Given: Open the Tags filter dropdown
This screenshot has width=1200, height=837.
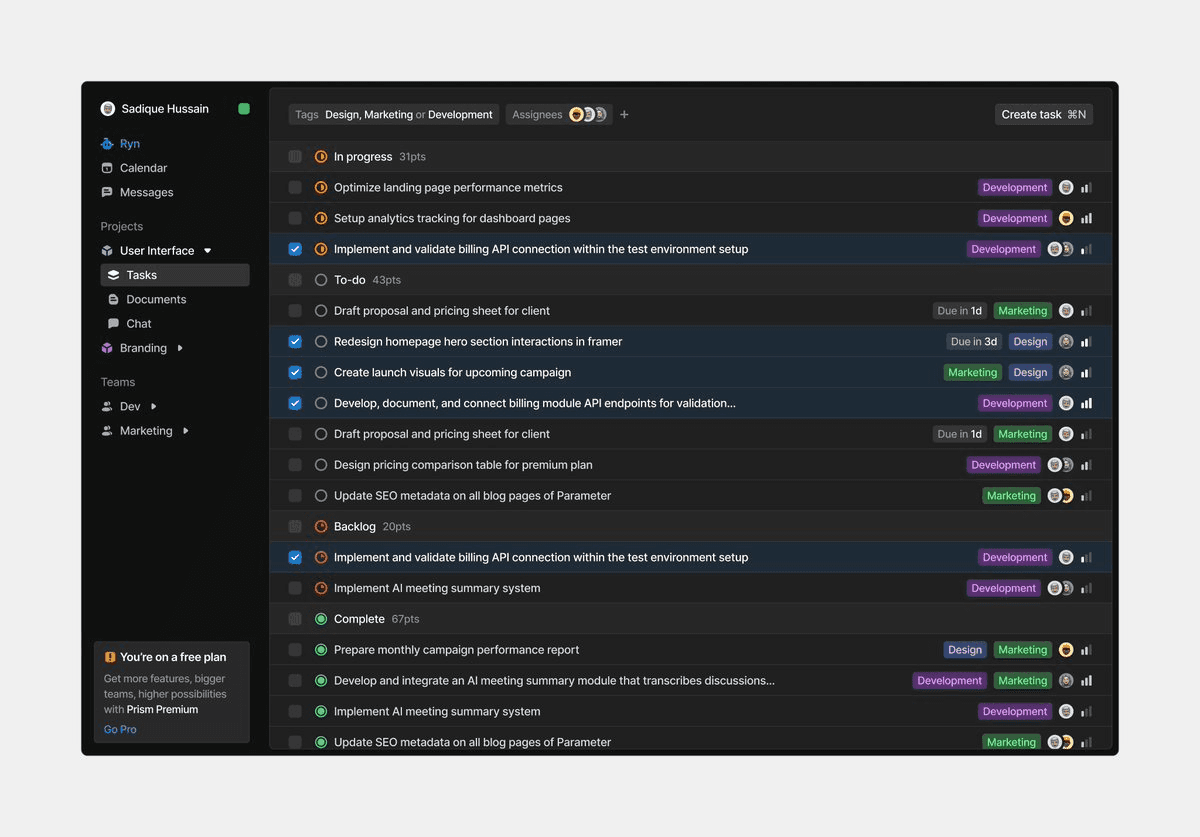Looking at the screenshot, I should tap(394, 115).
